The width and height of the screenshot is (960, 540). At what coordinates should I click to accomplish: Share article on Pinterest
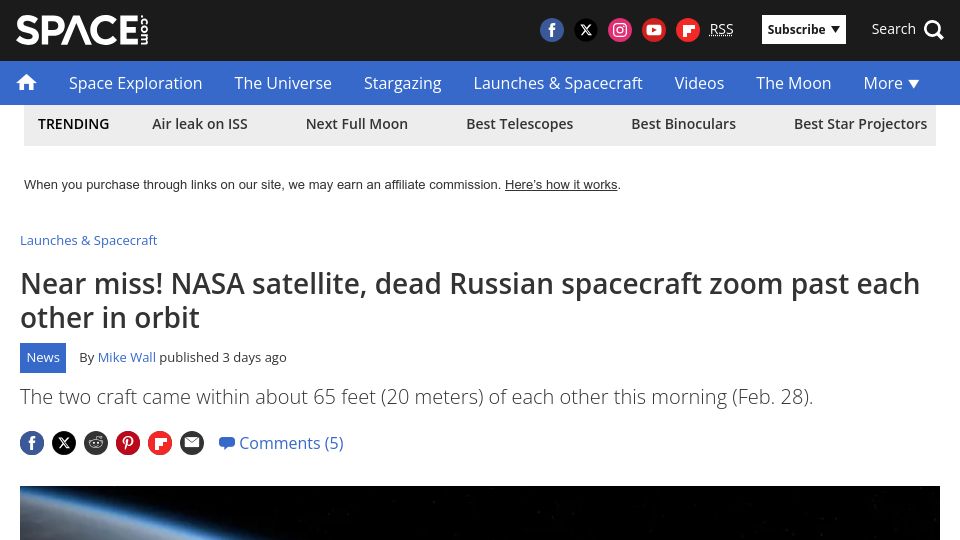pos(128,443)
